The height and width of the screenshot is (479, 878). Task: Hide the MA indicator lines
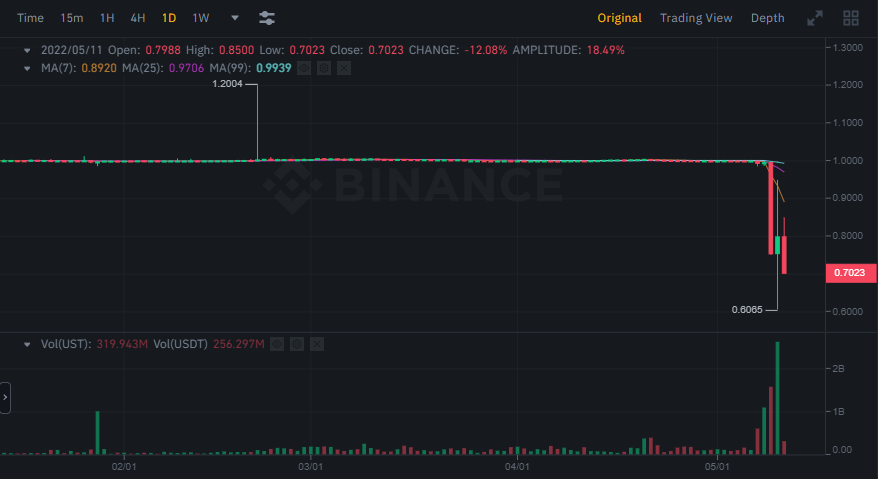pyautogui.click(x=306, y=67)
